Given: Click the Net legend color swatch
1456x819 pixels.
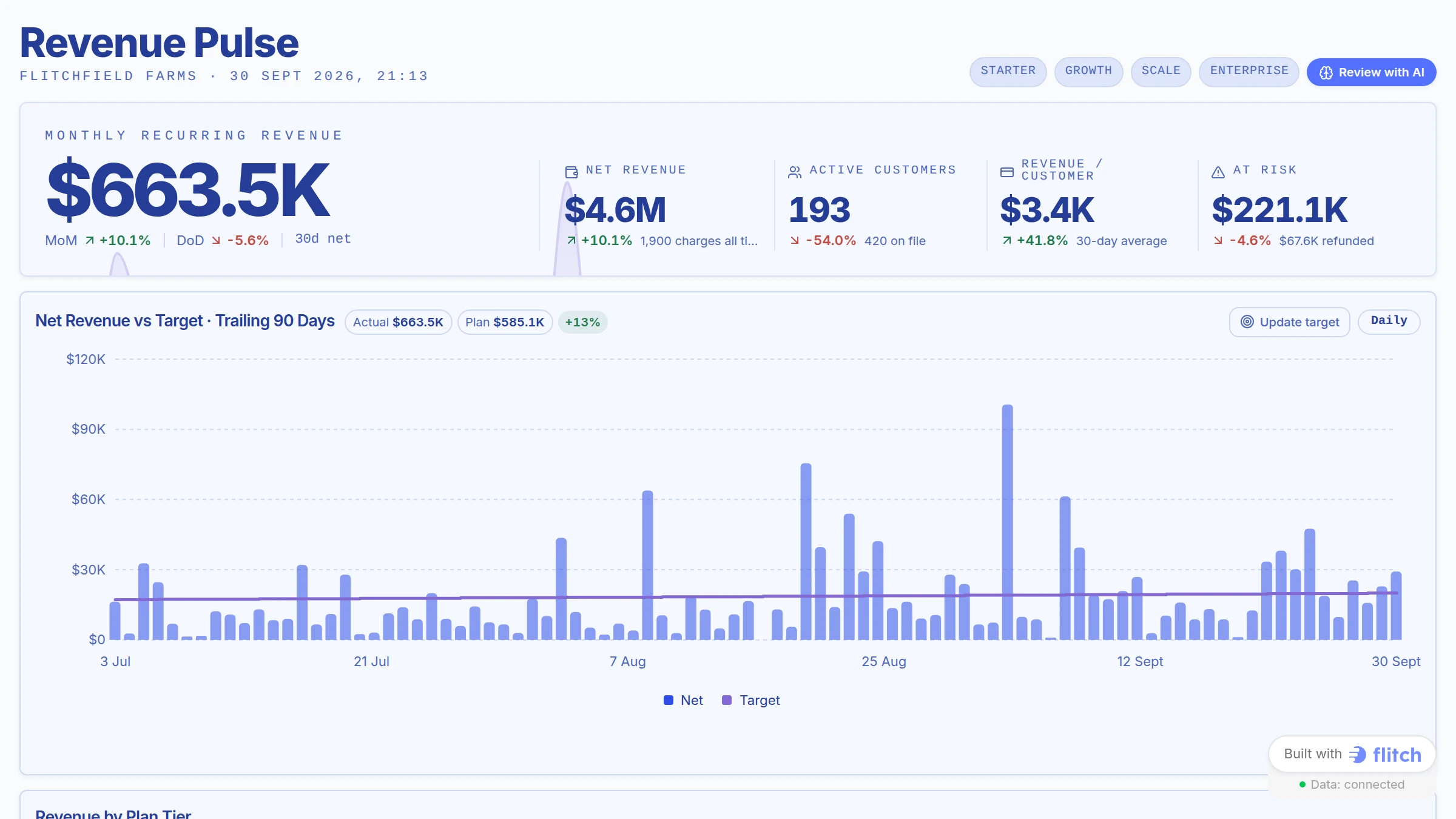Looking at the screenshot, I should (669, 699).
